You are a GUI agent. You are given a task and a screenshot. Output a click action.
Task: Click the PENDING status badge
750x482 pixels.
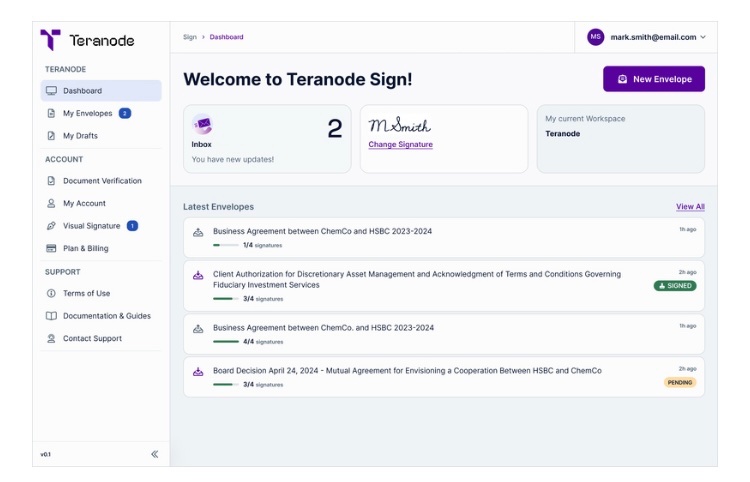pos(680,383)
